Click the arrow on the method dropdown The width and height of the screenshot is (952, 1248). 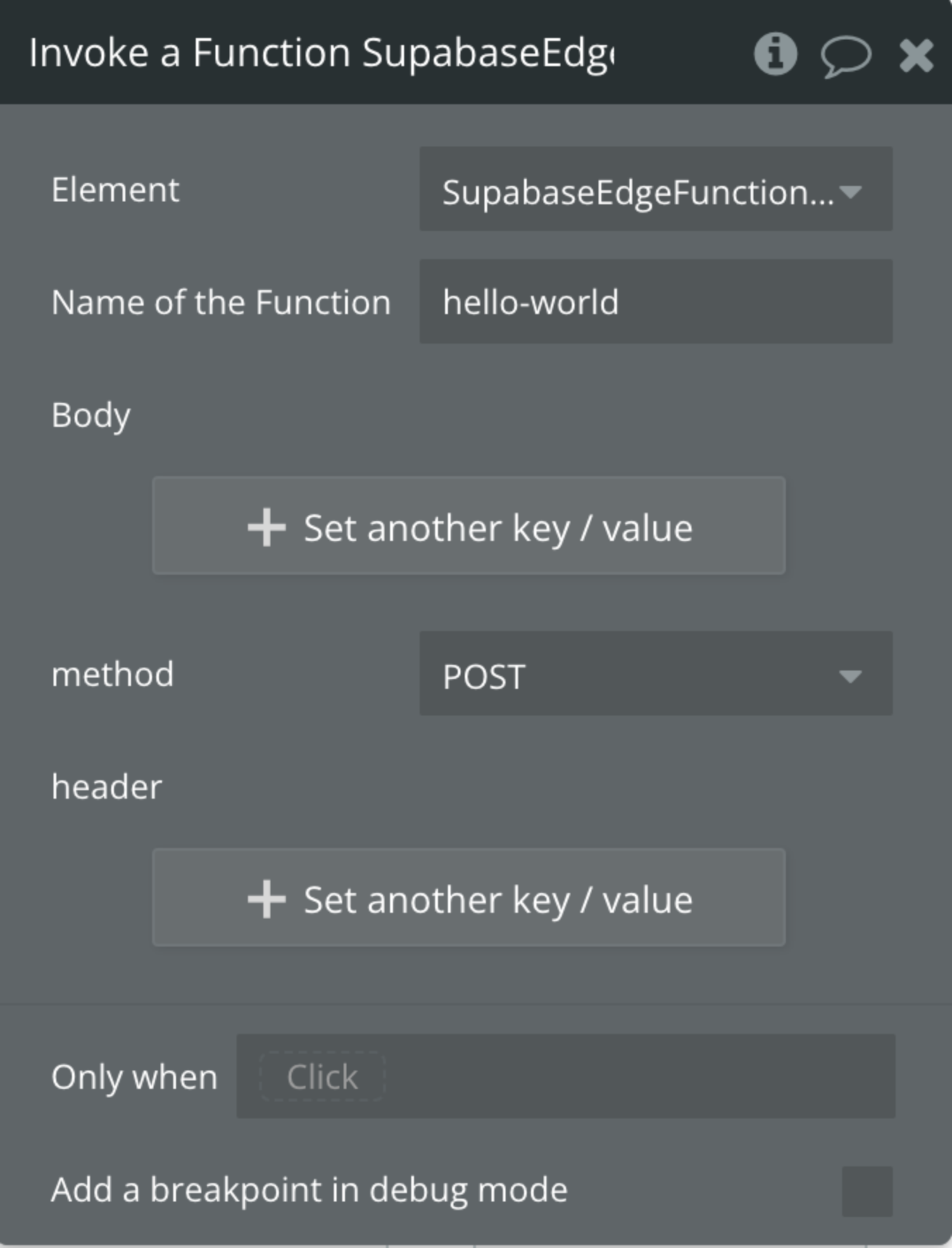pos(851,676)
